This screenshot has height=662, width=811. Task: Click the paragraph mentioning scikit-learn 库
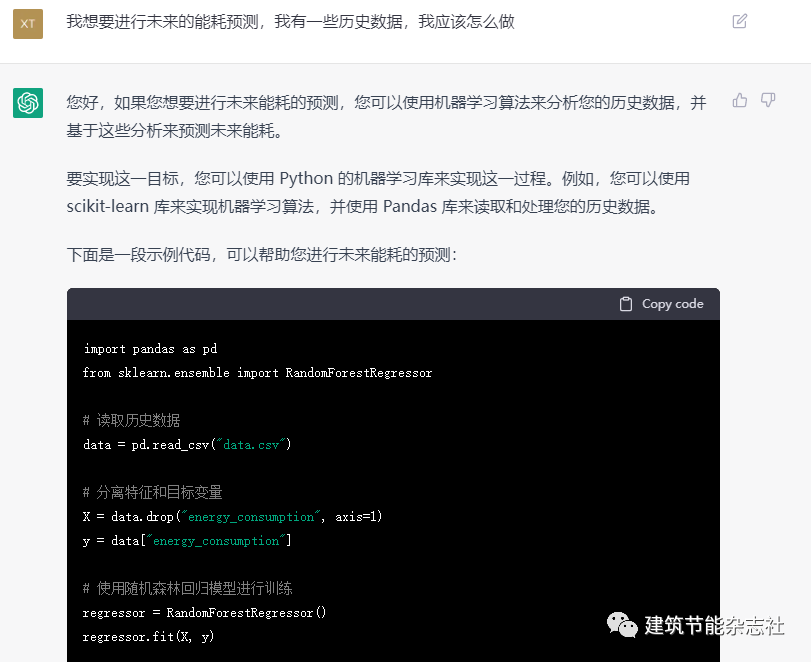(378, 192)
